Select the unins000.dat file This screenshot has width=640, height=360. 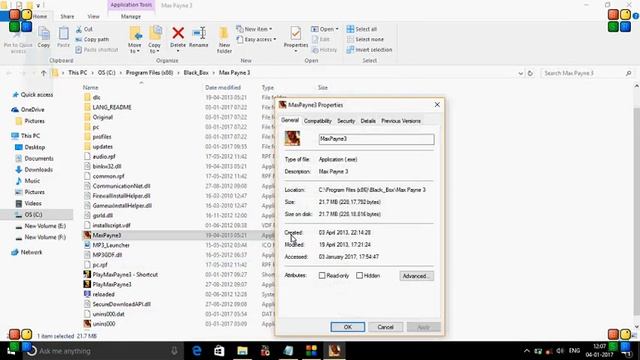point(108,314)
